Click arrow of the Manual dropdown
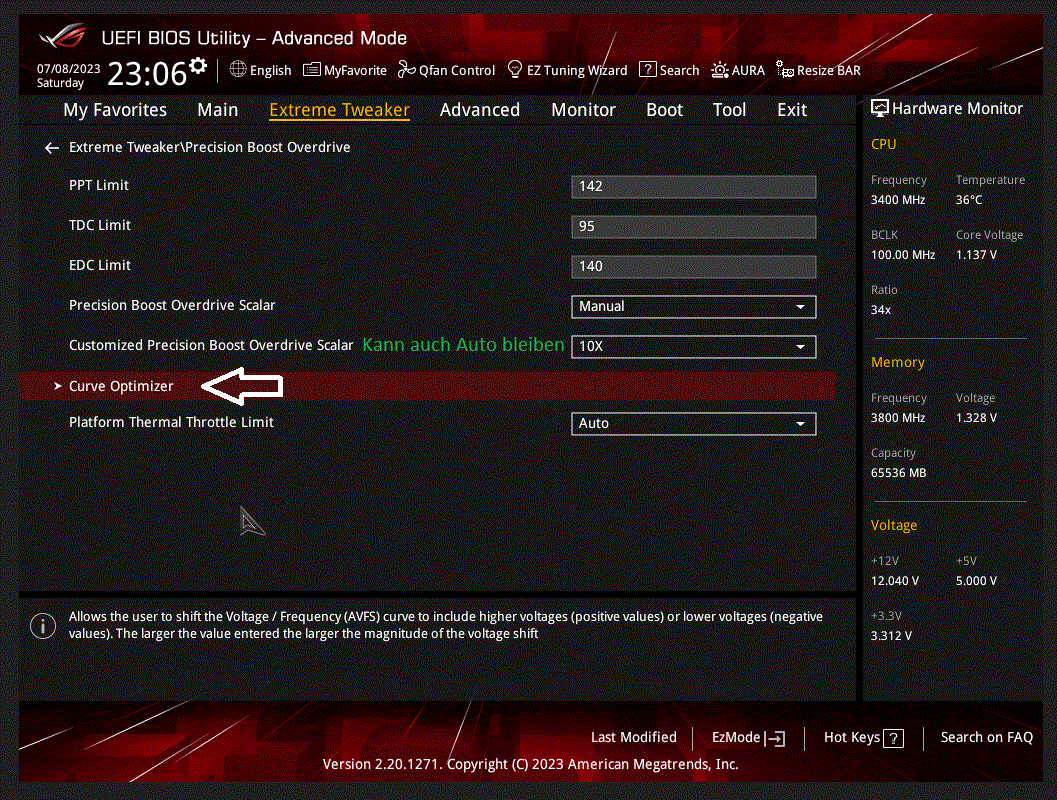The height and width of the screenshot is (800, 1057). pyautogui.click(x=800, y=307)
